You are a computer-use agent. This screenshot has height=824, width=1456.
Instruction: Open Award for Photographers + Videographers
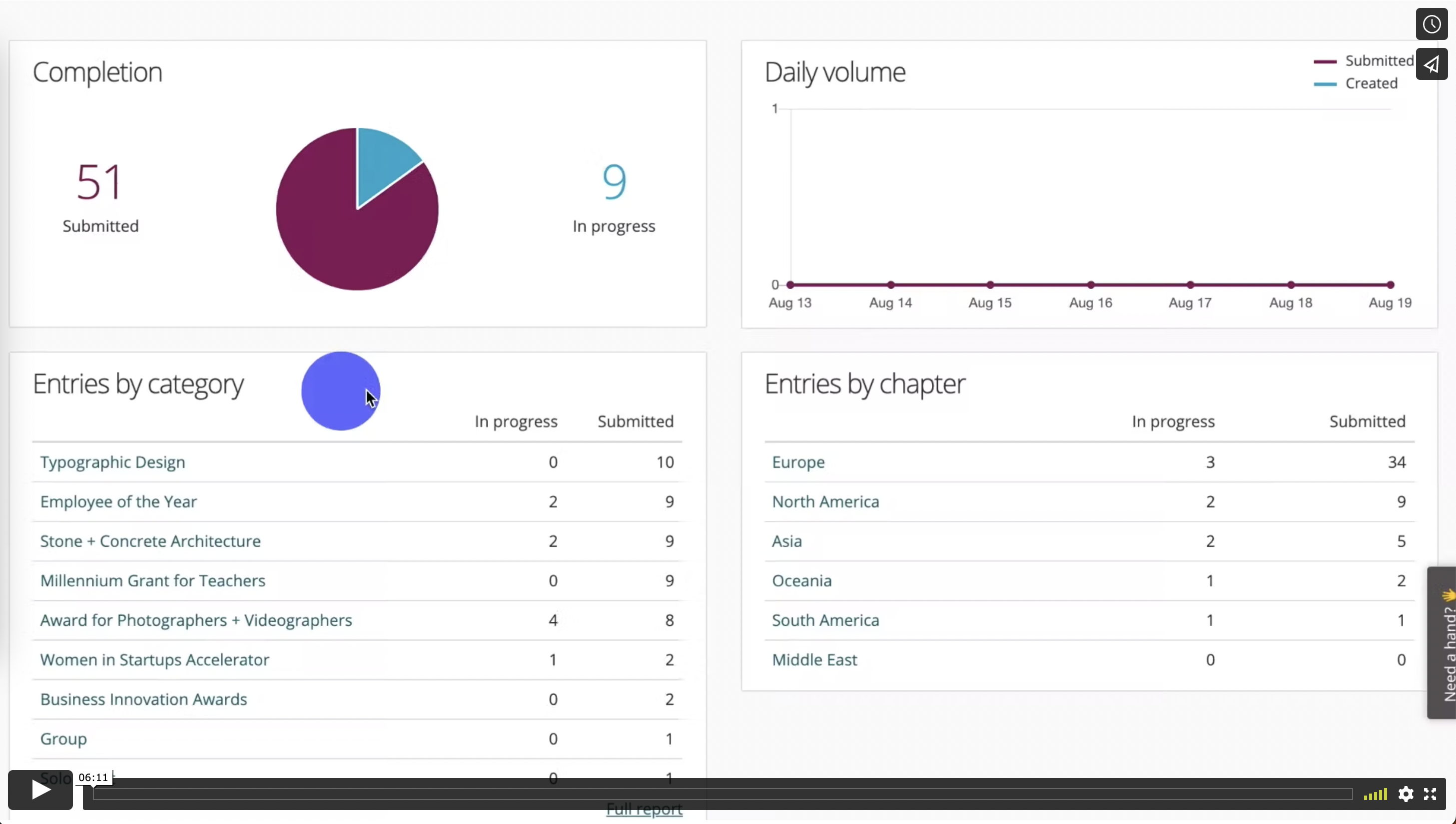click(x=196, y=620)
